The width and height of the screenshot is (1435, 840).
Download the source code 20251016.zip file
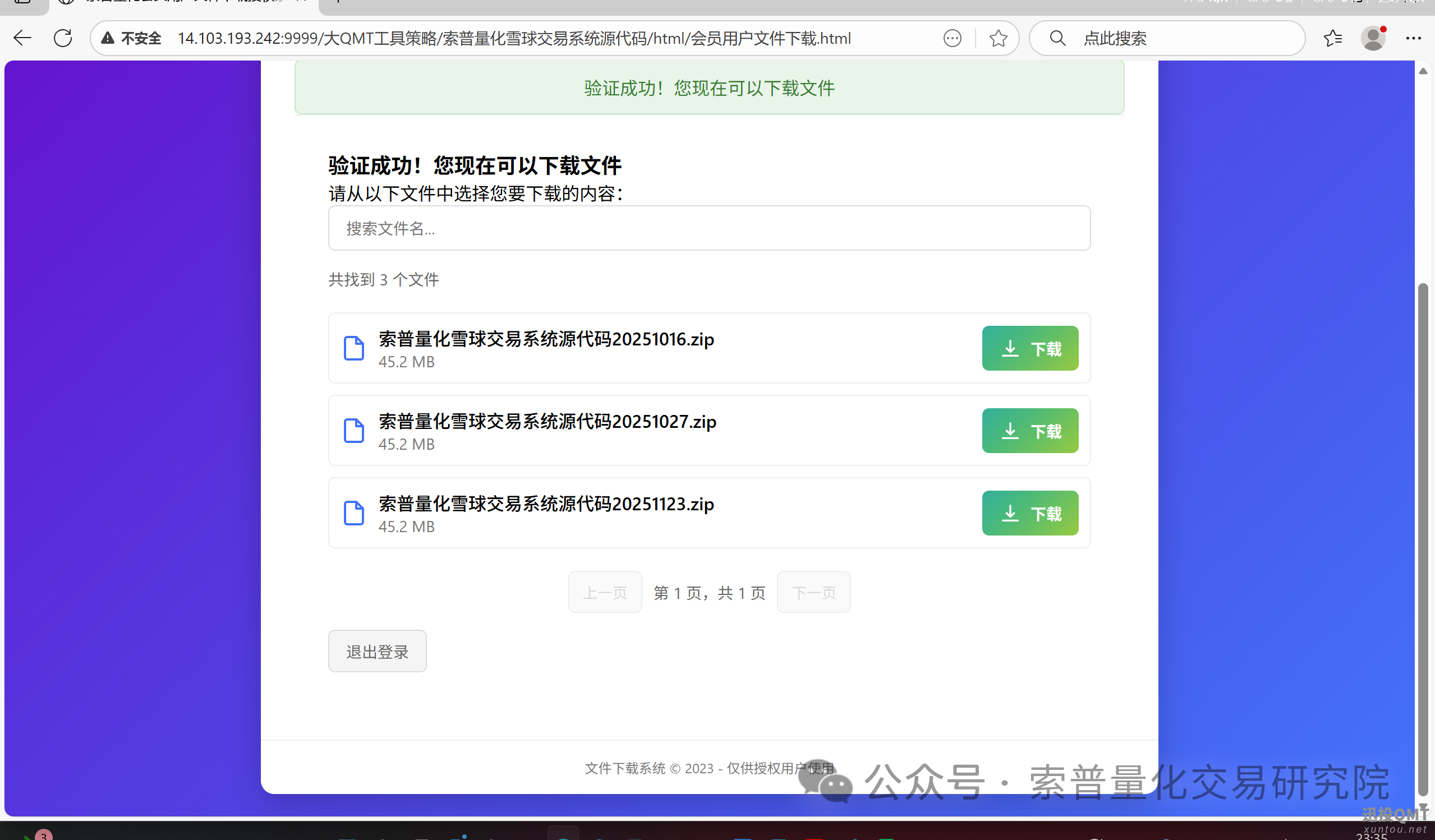pyautogui.click(x=1029, y=348)
